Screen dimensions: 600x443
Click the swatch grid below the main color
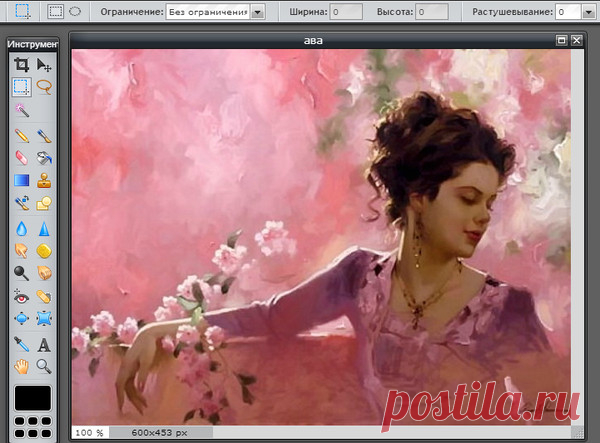click(33, 427)
